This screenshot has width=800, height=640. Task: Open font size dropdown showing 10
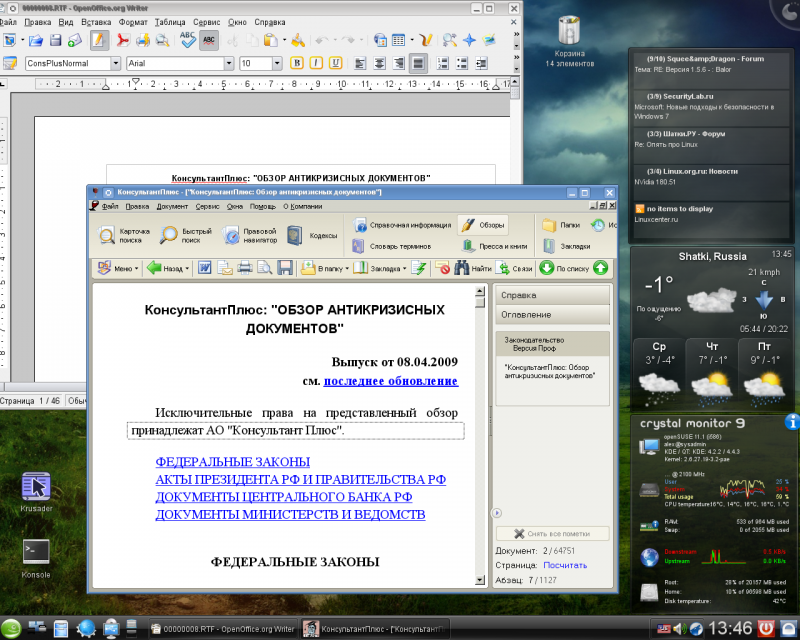[x=277, y=63]
